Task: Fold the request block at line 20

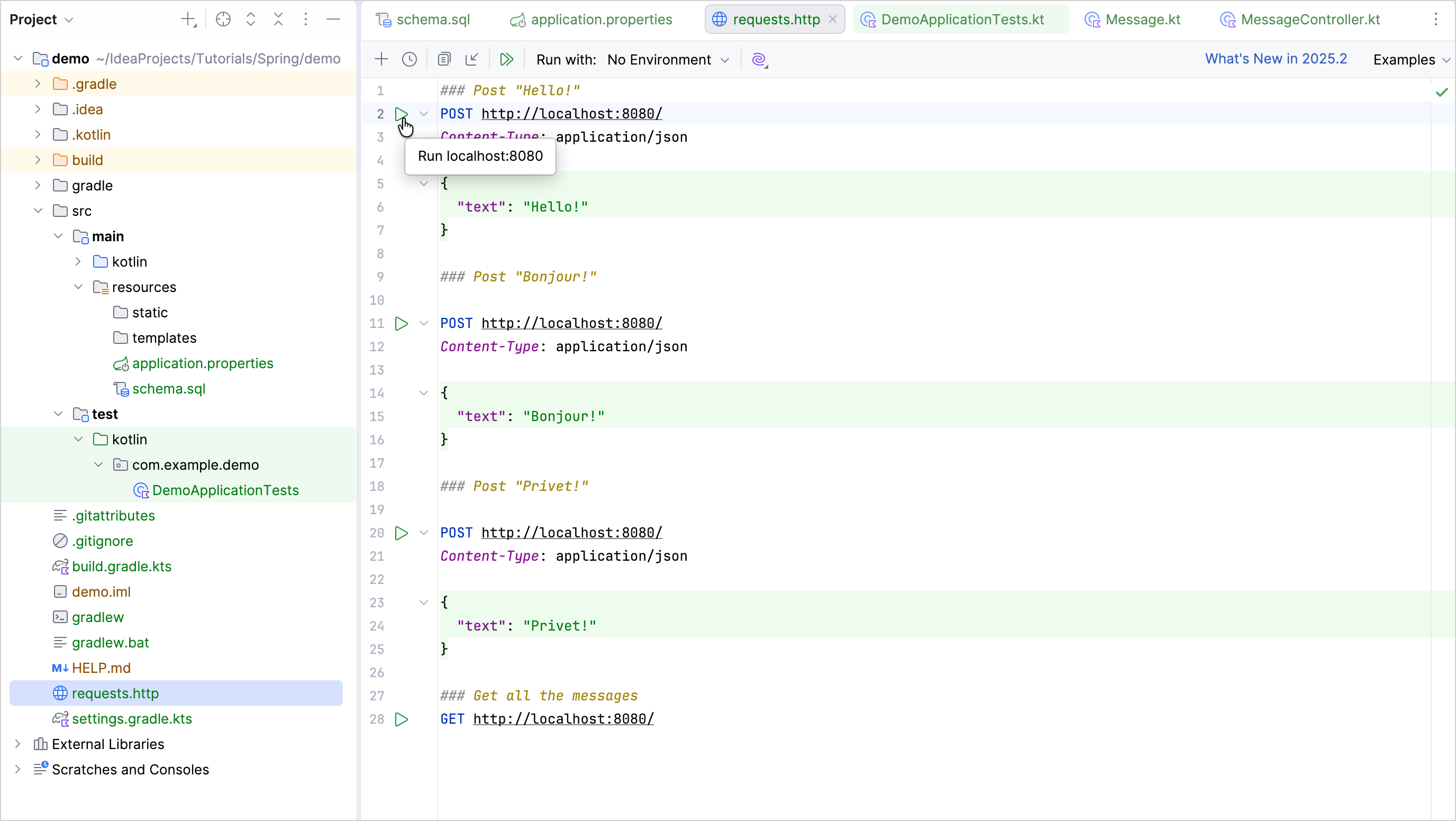Action: coord(424,533)
